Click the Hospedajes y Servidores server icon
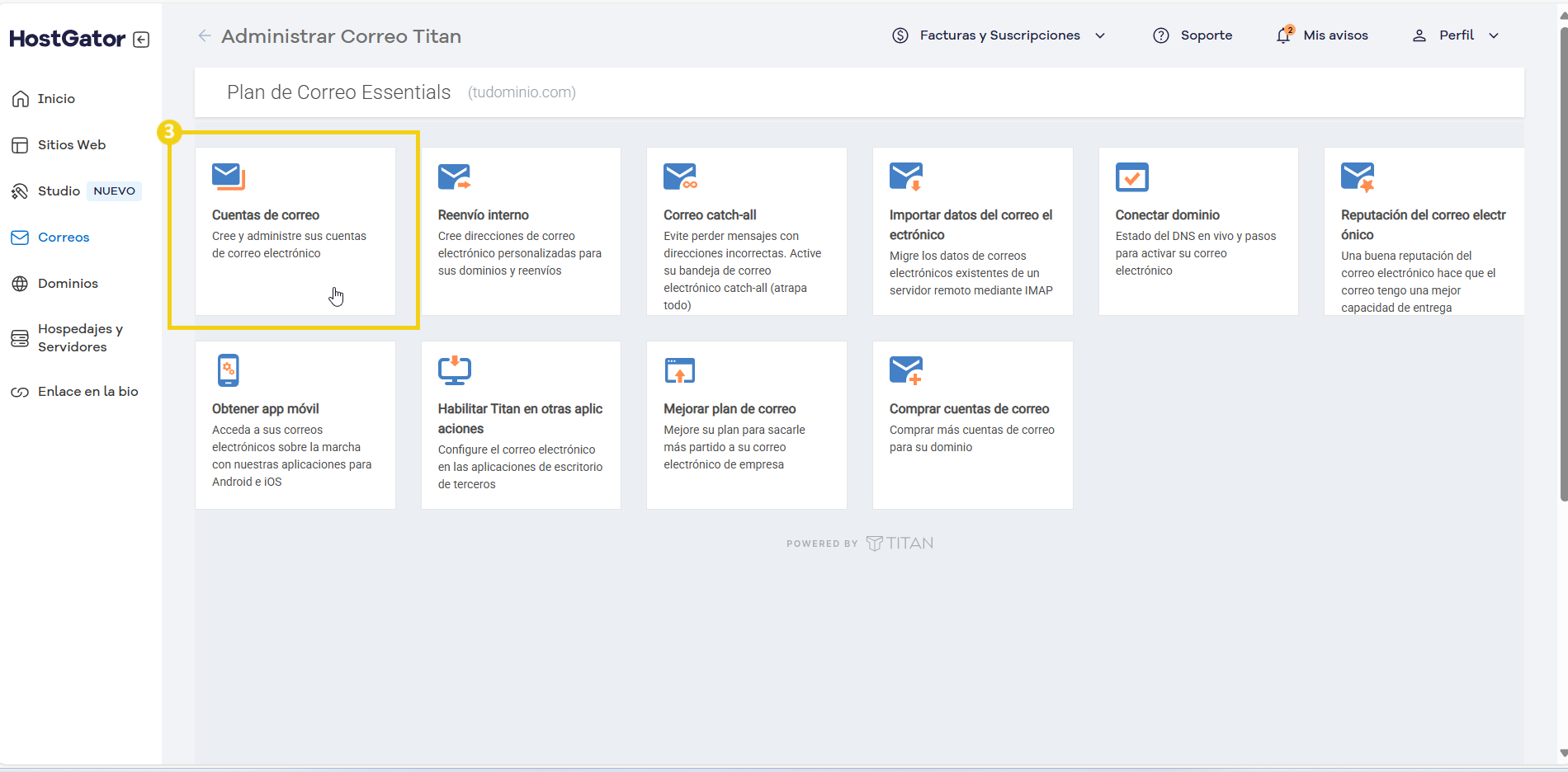 pos(20,338)
